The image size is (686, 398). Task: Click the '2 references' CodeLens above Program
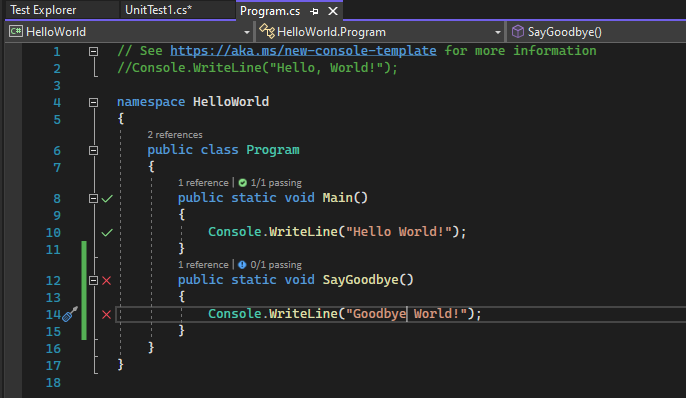(x=175, y=135)
